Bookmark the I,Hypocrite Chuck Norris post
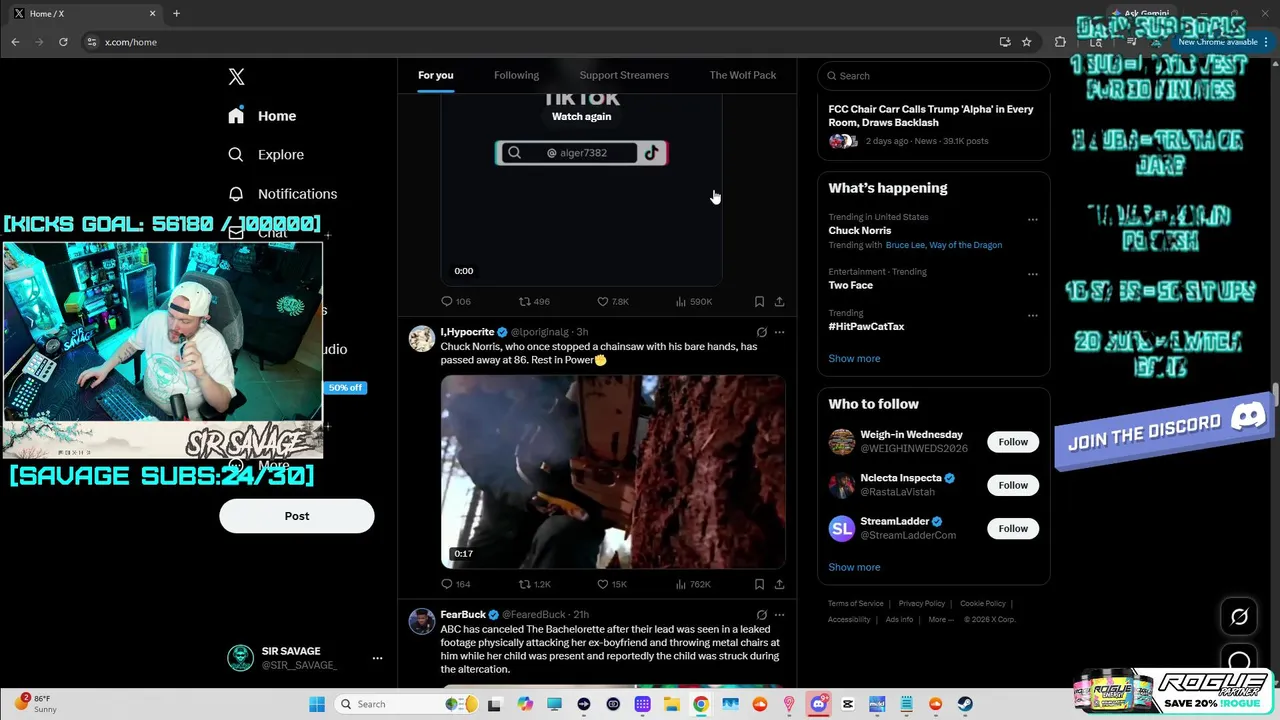The width and height of the screenshot is (1280, 720). pyautogui.click(x=759, y=584)
